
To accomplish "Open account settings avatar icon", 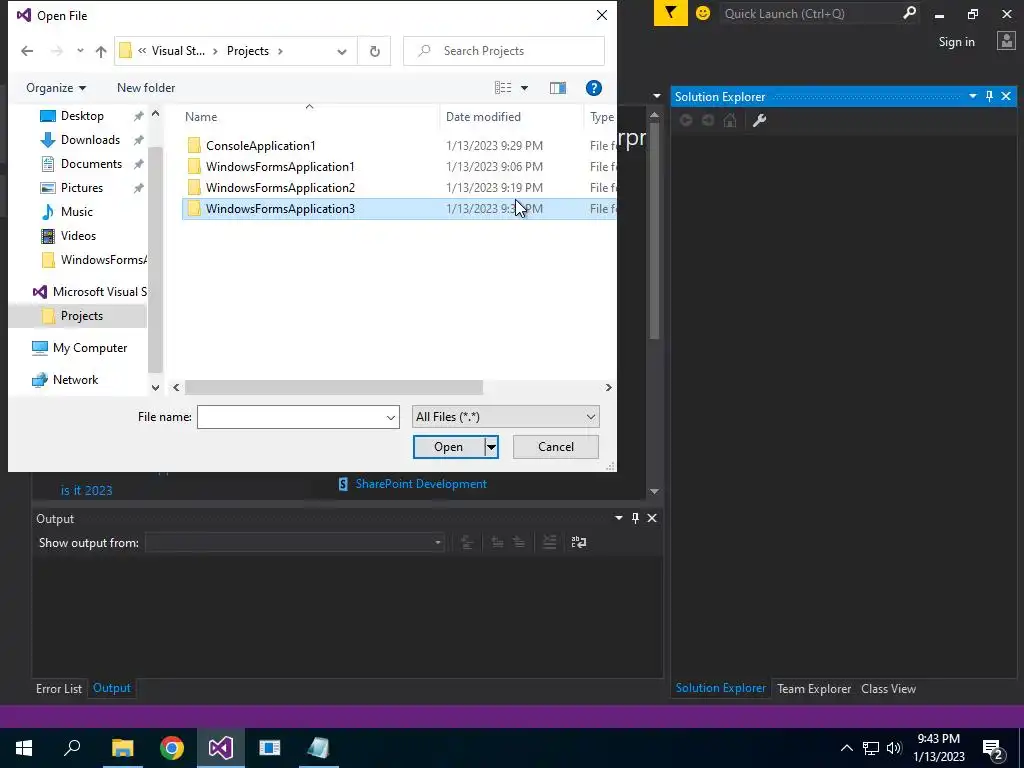I will (x=1006, y=41).
